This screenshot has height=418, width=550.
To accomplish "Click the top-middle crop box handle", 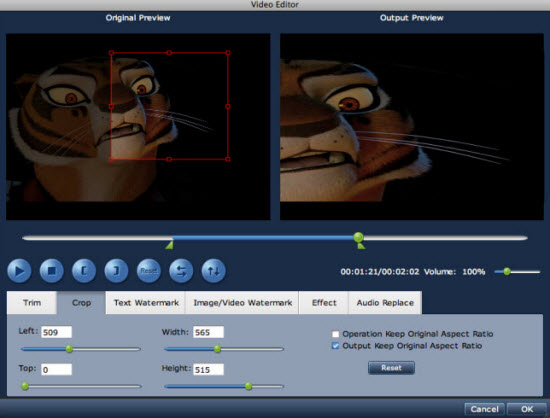I will (x=169, y=53).
